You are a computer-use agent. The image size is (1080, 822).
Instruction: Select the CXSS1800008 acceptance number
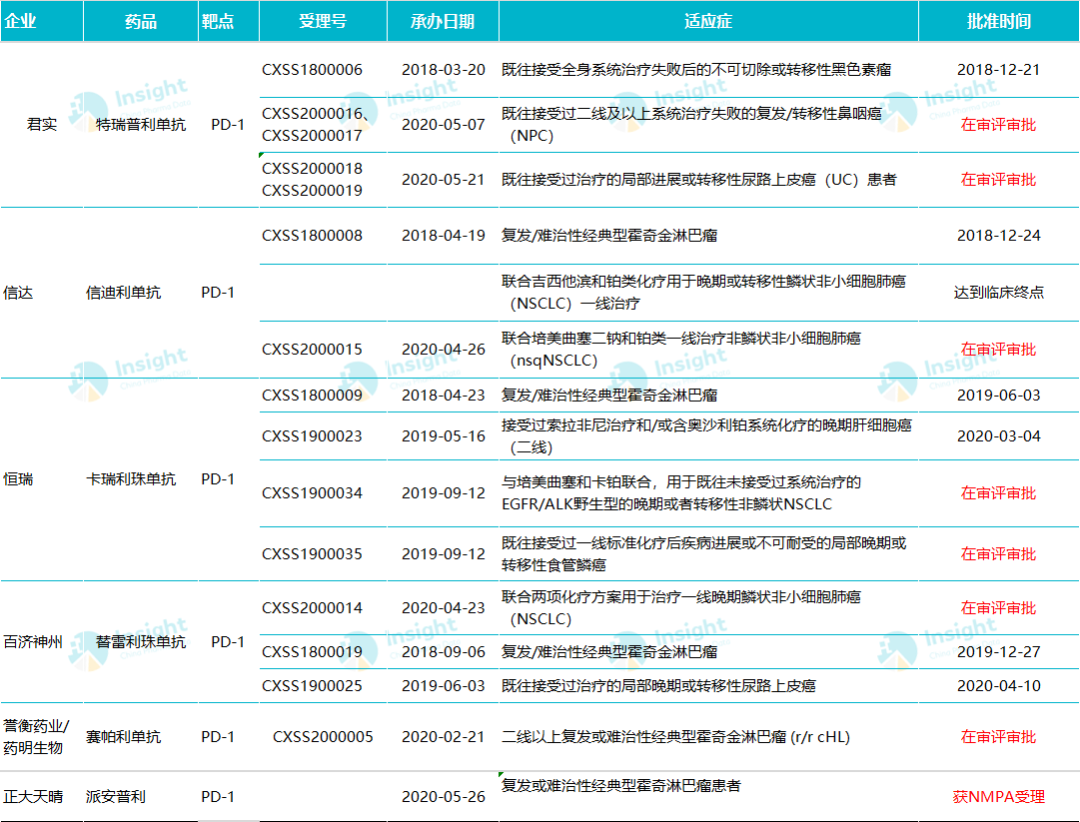(x=312, y=235)
